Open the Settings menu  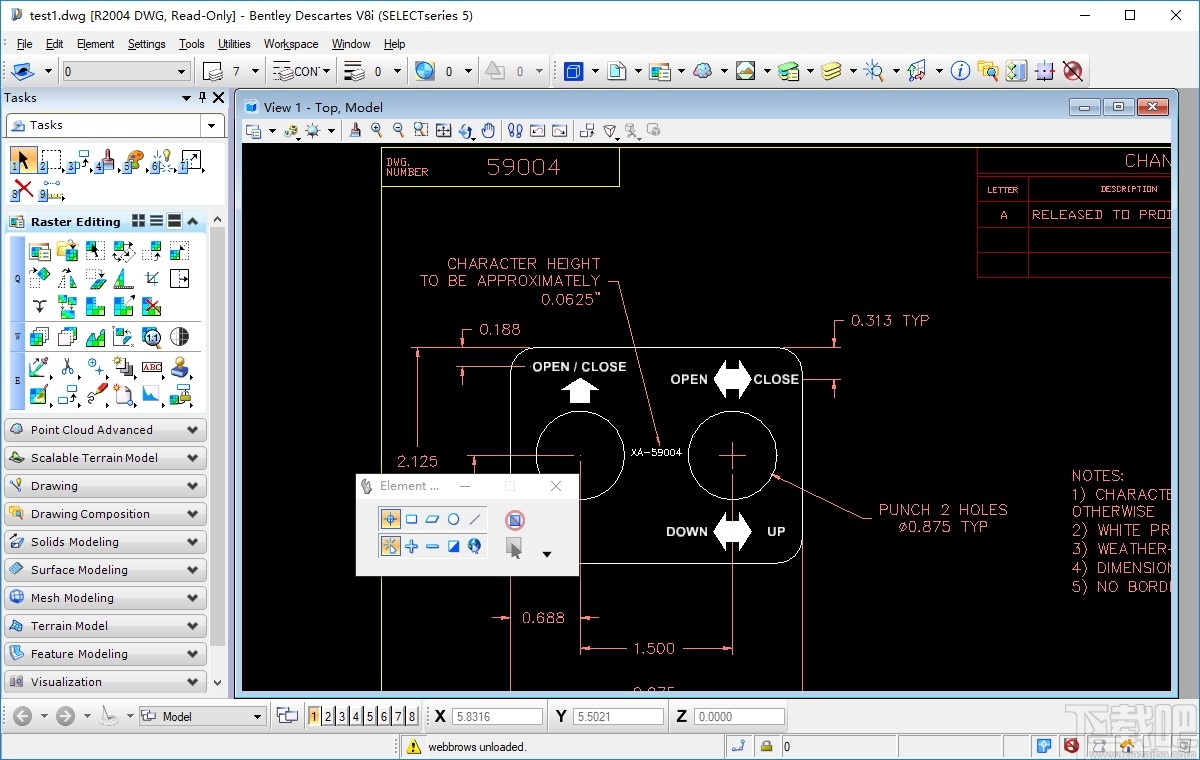146,44
